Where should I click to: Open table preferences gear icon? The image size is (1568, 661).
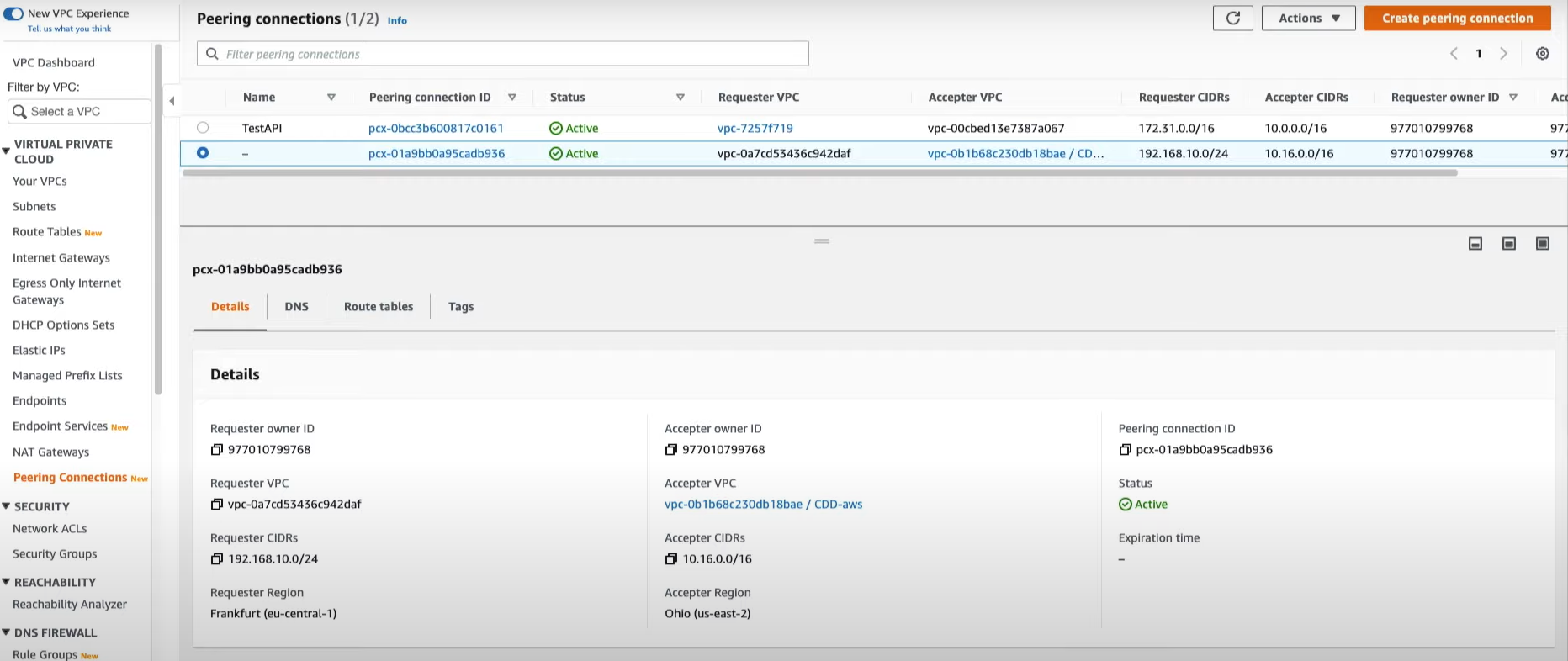coord(1542,53)
